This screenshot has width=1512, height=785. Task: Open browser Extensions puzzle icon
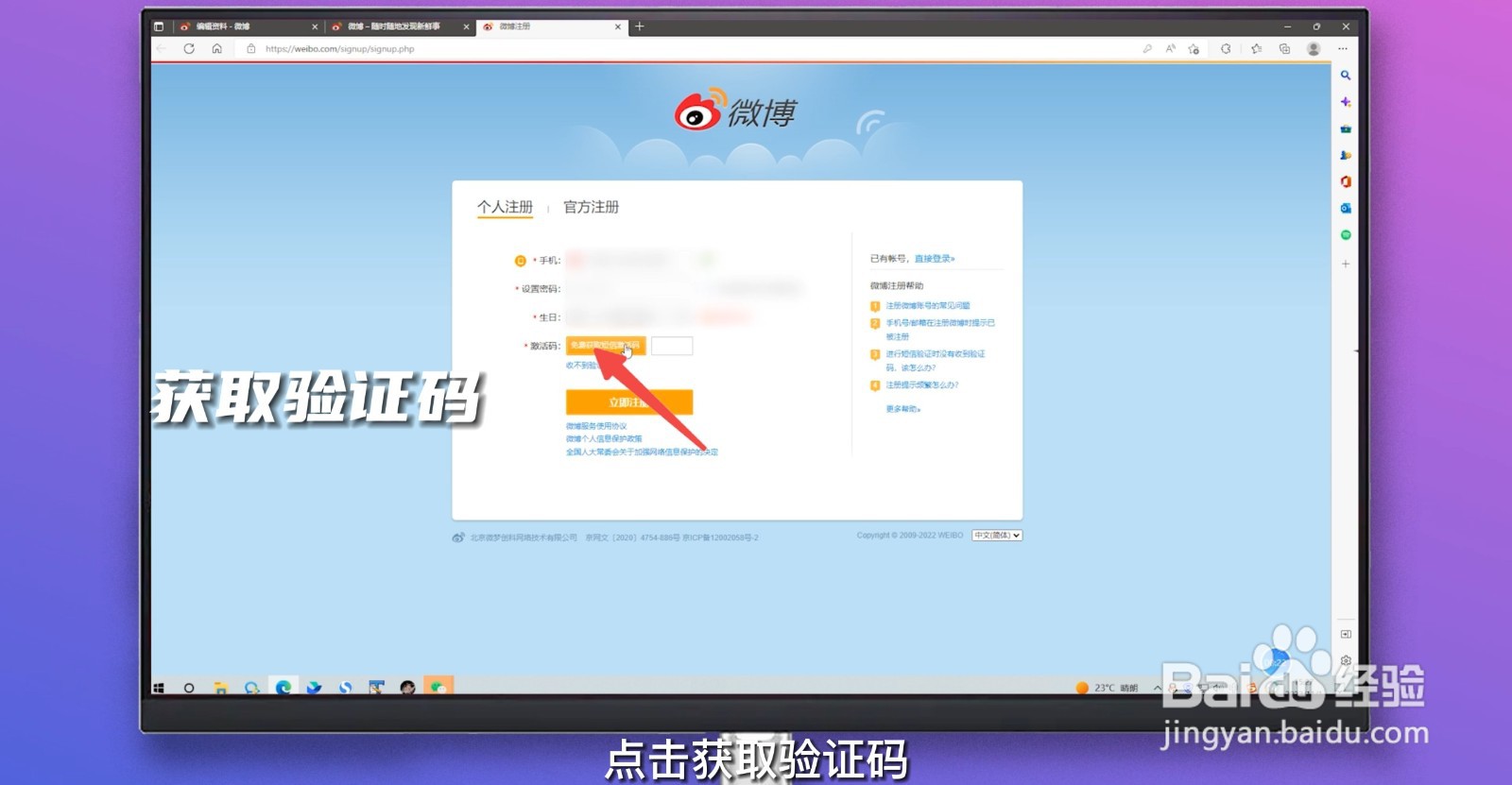[1226, 49]
